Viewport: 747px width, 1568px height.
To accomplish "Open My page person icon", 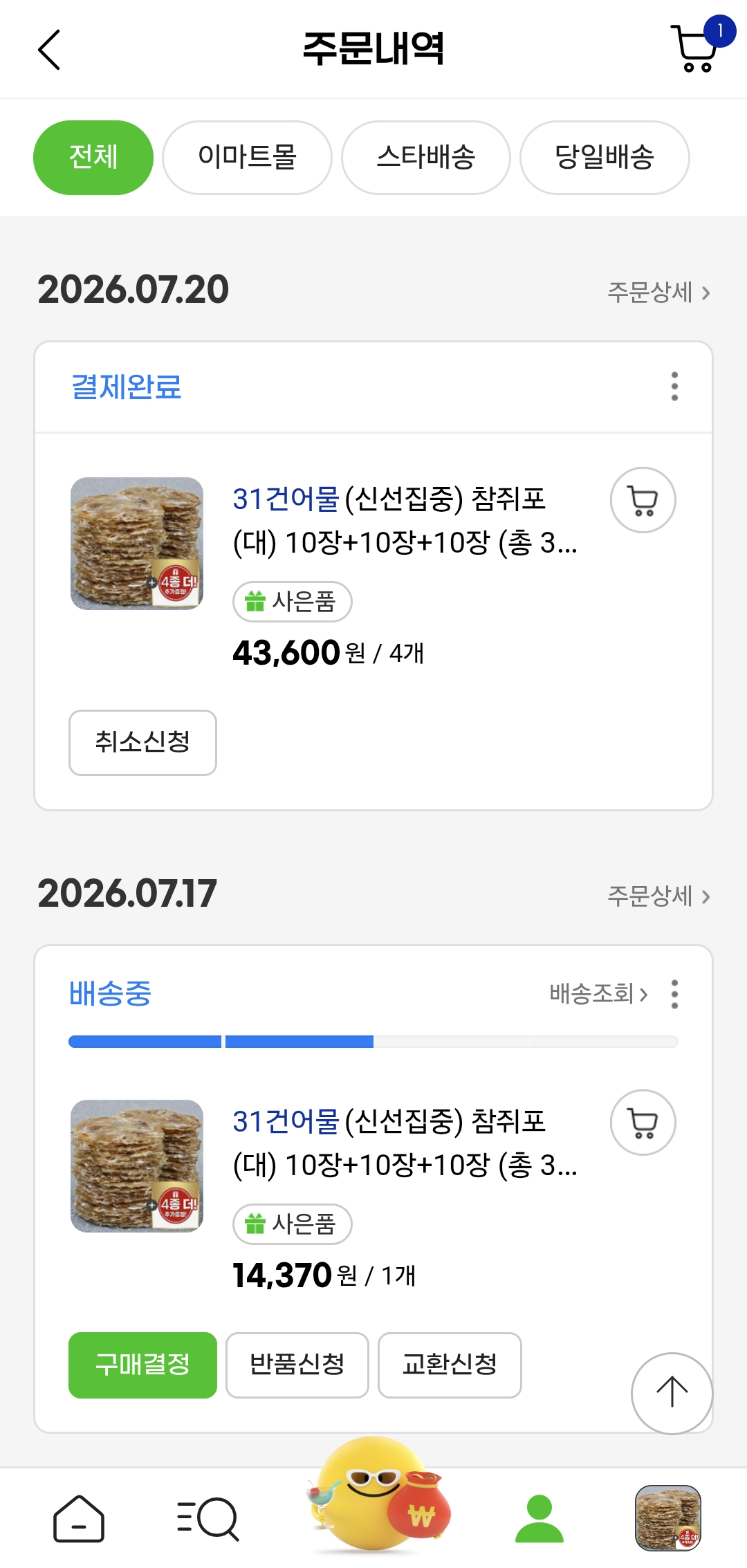I will click(x=539, y=1518).
